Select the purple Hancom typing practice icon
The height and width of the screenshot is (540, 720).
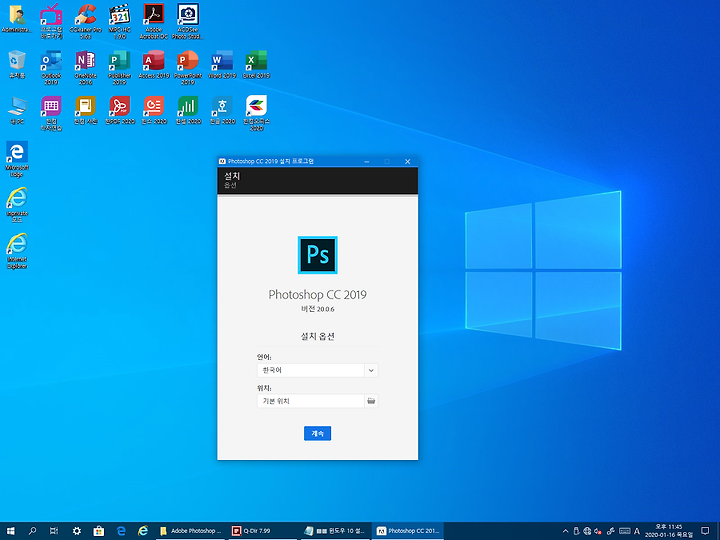(51, 113)
